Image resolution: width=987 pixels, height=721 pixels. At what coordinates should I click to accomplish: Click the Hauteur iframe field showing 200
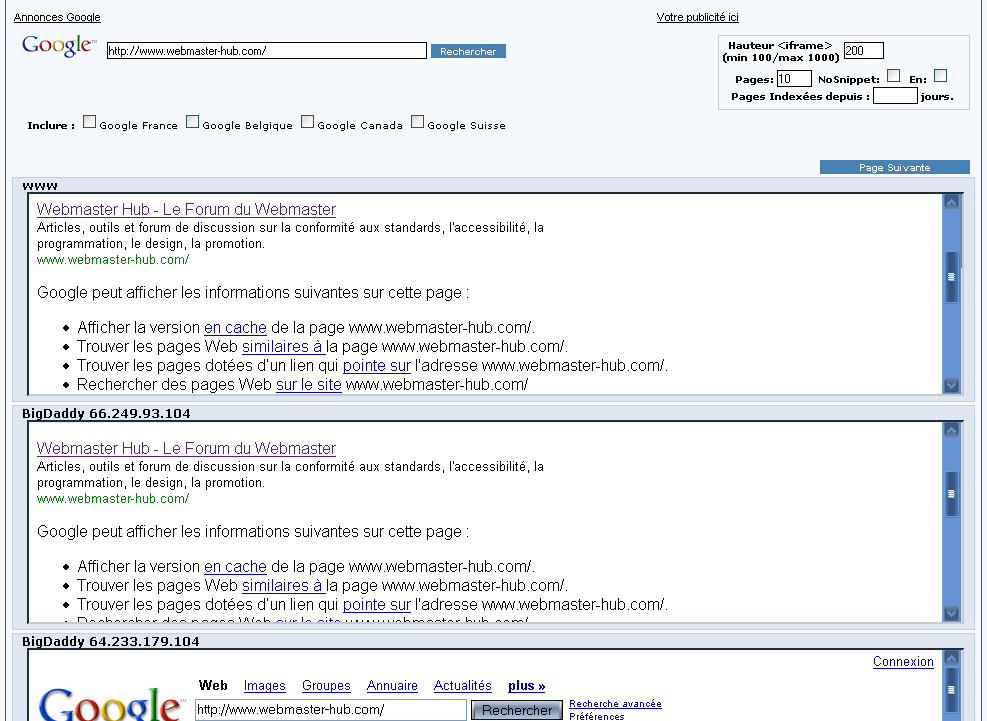click(864, 50)
